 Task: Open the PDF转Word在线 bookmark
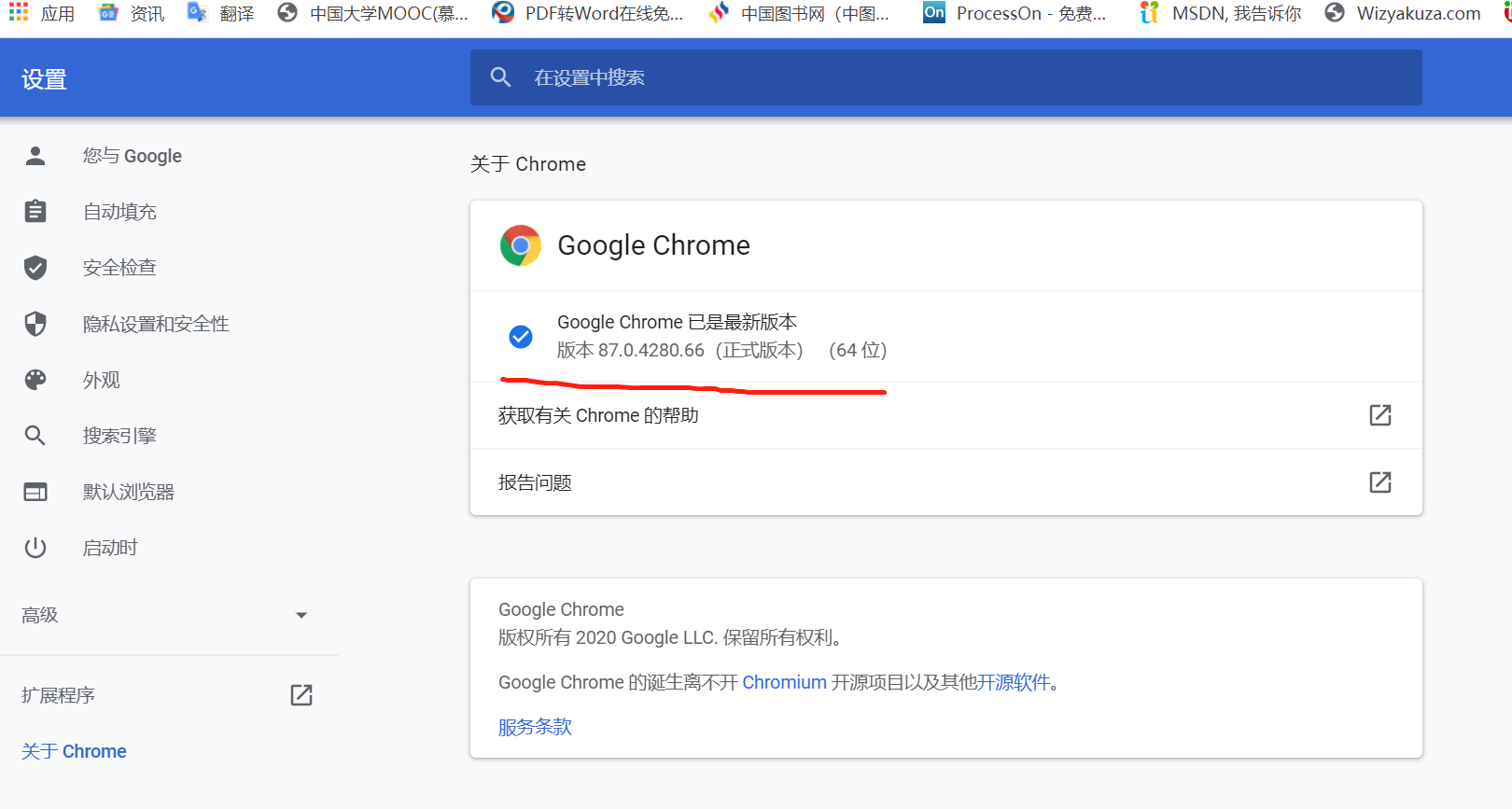[588, 13]
